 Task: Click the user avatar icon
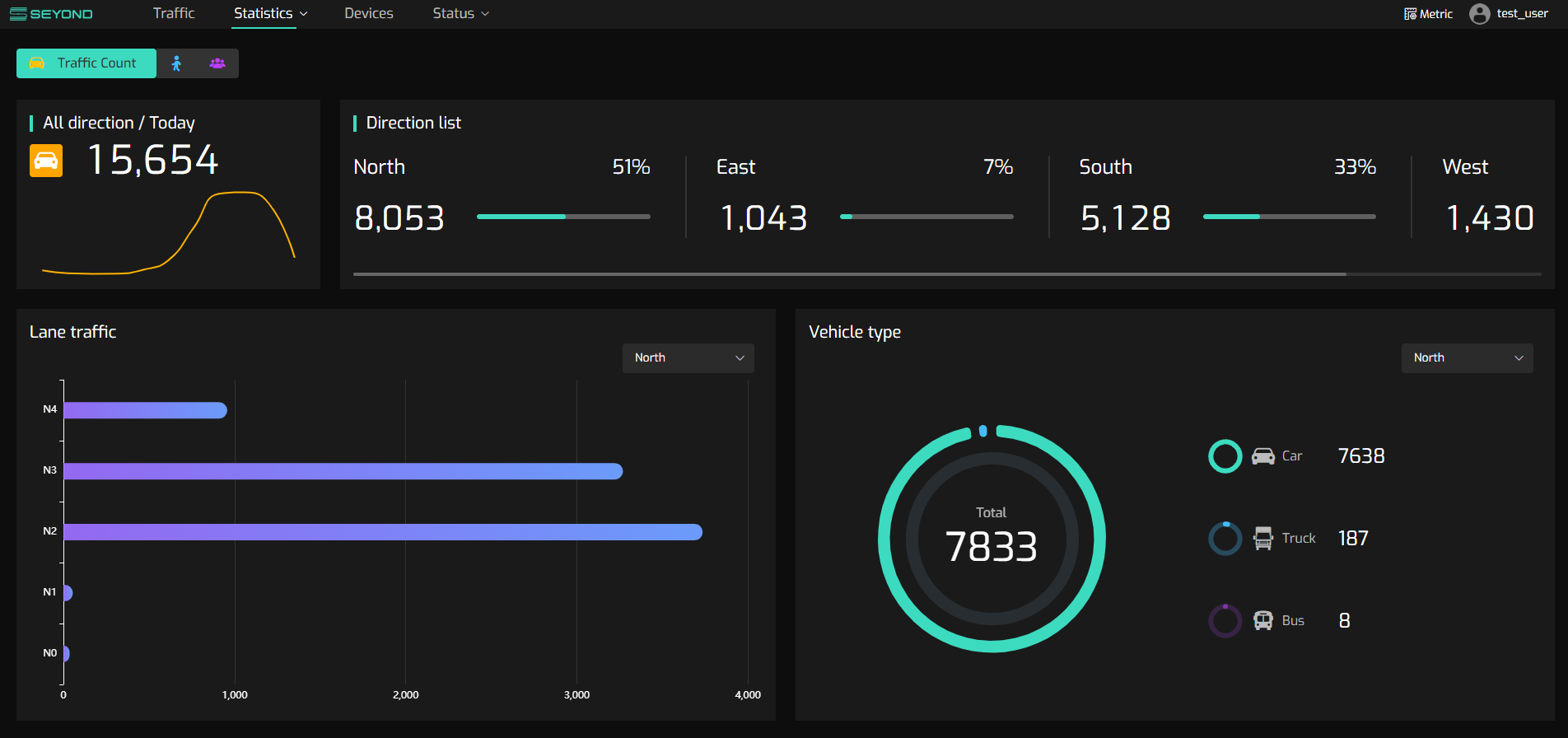coord(1479,14)
